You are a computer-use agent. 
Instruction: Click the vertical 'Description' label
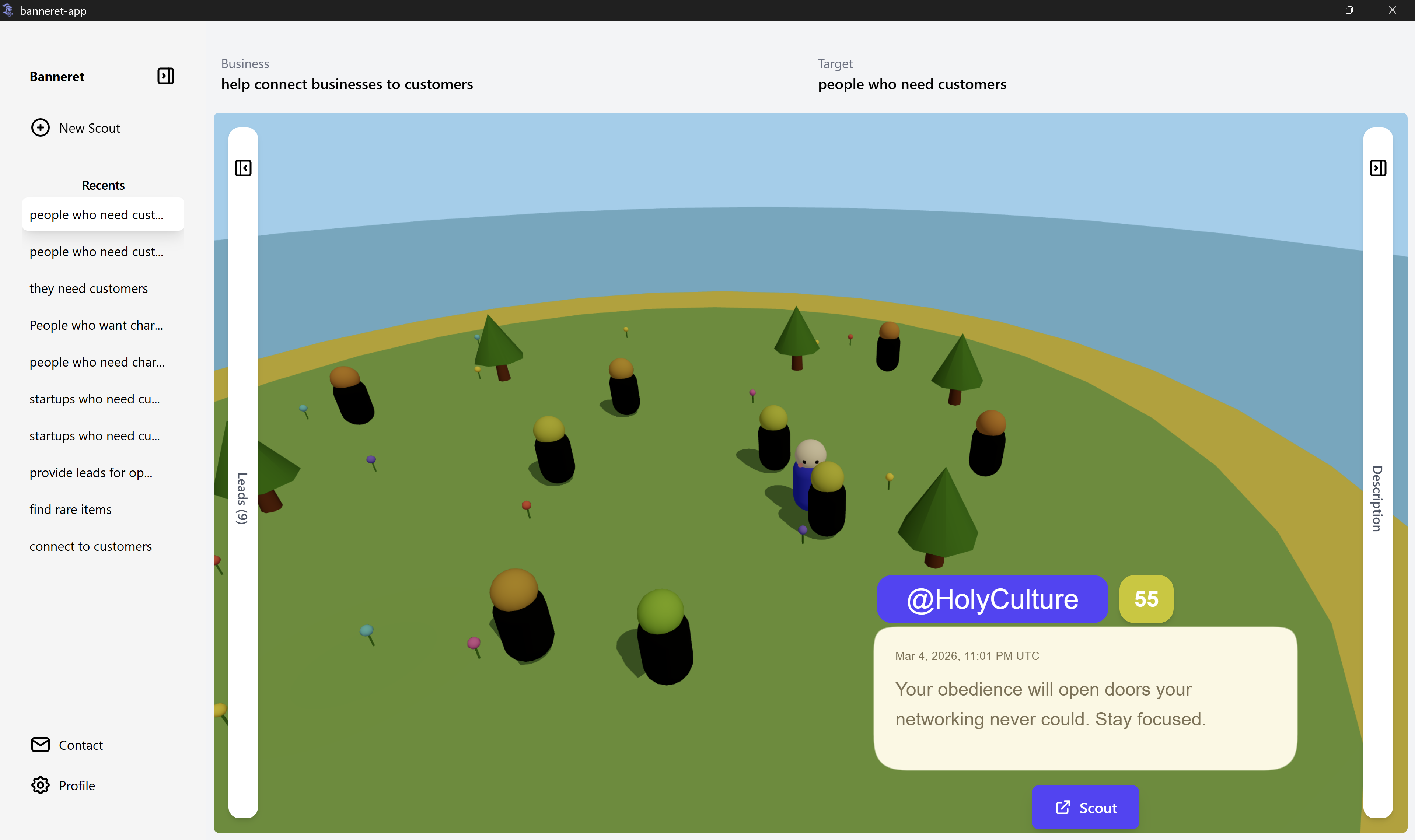click(1377, 498)
